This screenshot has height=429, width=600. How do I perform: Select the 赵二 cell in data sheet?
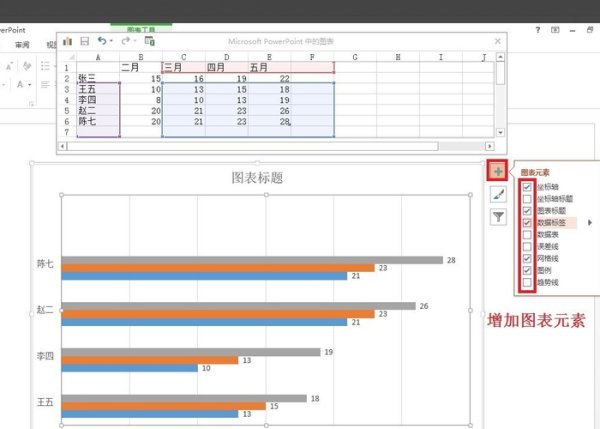(x=98, y=111)
